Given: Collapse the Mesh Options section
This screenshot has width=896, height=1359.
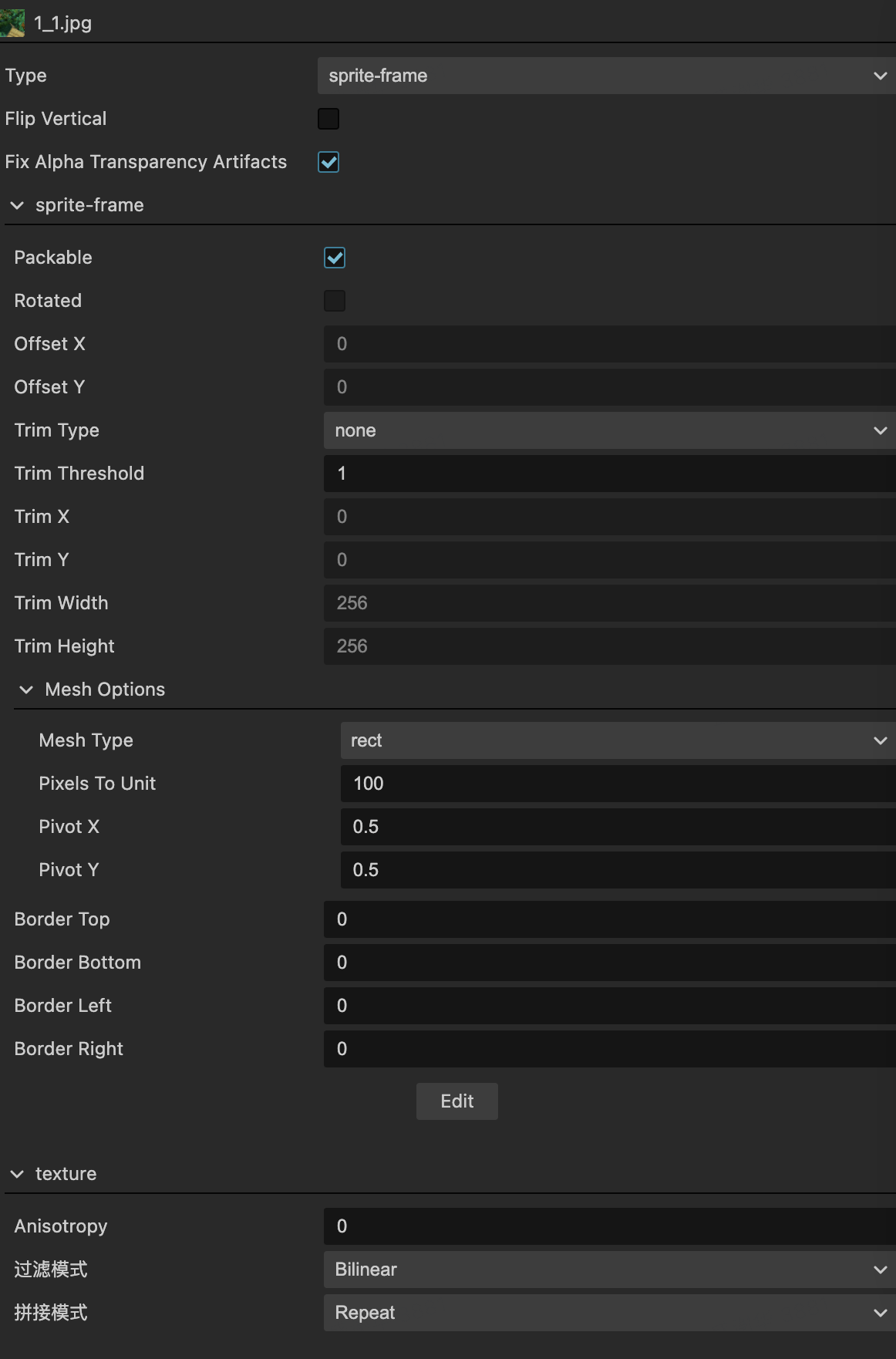Looking at the screenshot, I should (x=26, y=690).
